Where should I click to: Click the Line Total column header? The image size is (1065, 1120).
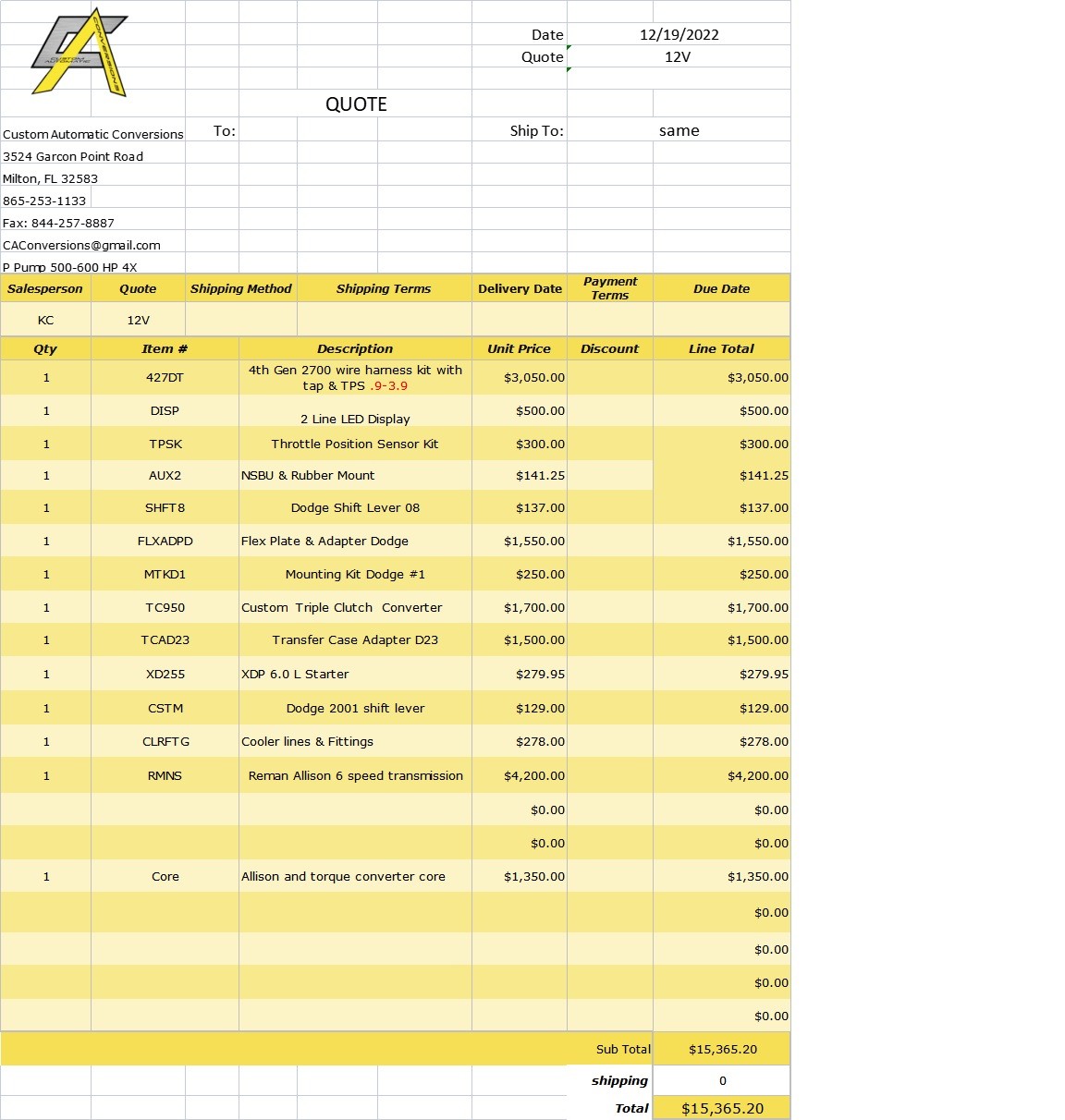pyautogui.click(x=721, y=348)
